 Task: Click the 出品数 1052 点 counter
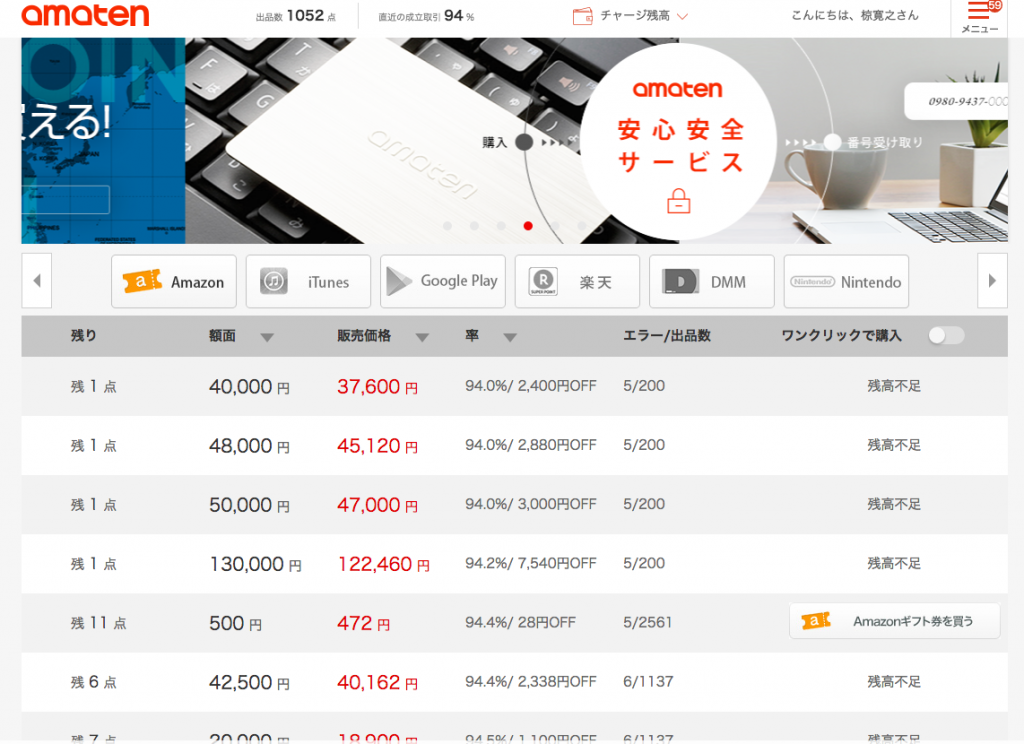pyautogui.click(x=296, y=16)
